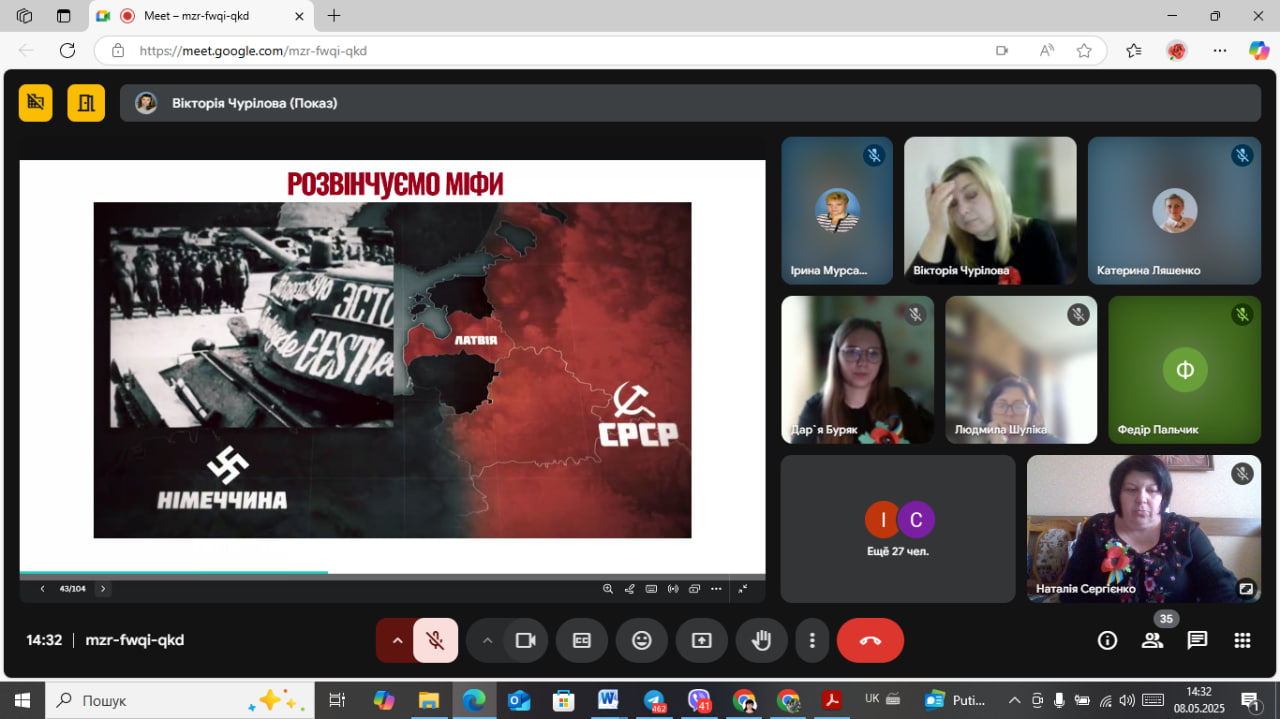Image resolution: width=1280 pixels, height=719 pixels.
Task: Expand audio settings arrow beside microphone
Action: click(x=397, y=641)
